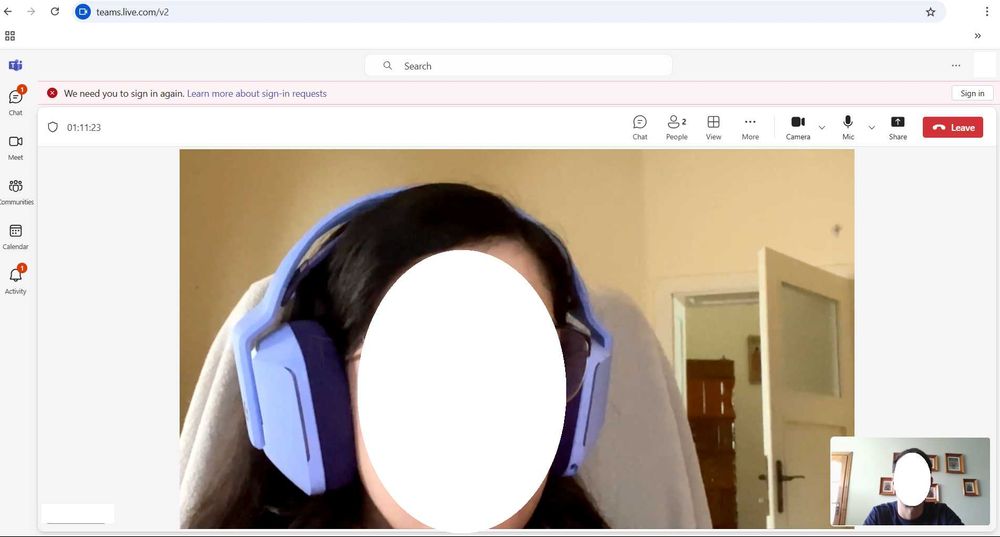
Task: Click the site info icon in address bar
Action: coord(83,11)
